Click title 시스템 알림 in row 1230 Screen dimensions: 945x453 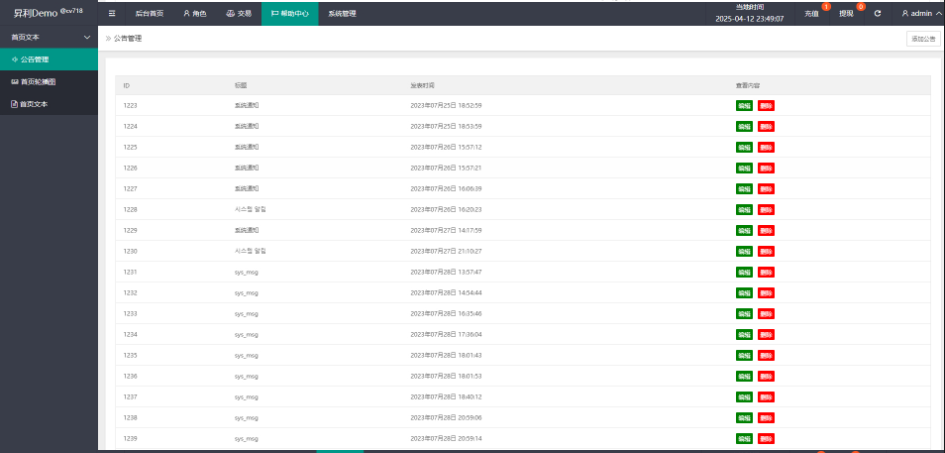(250, 251)
